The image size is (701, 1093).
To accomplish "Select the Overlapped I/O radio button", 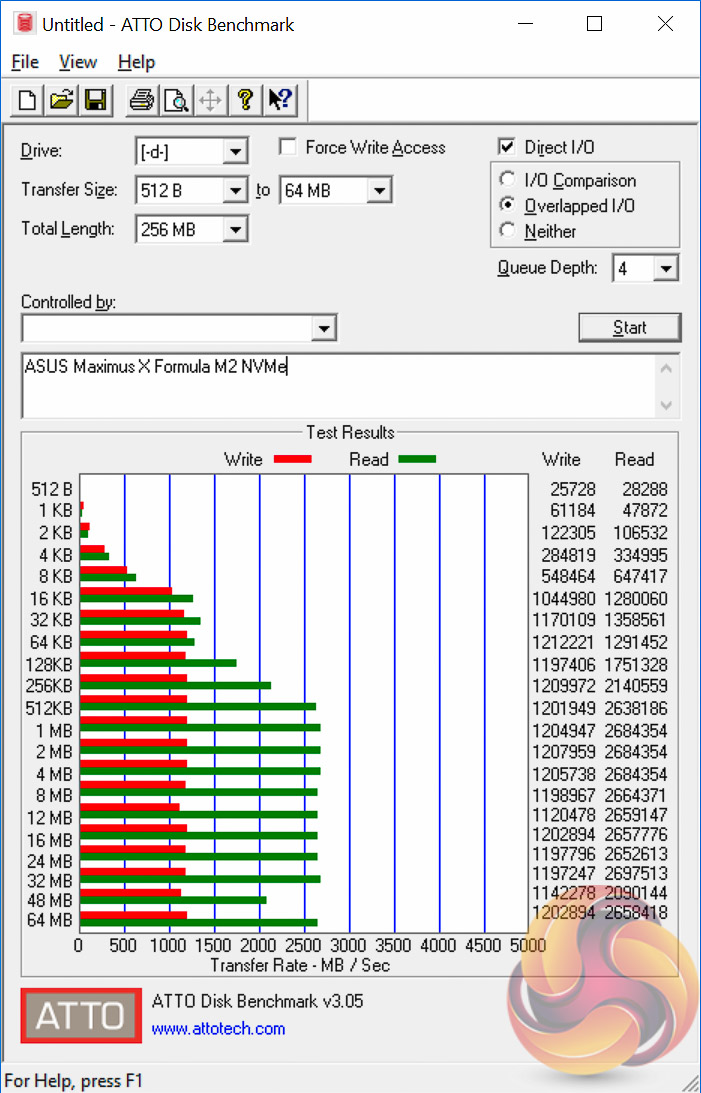I will (x=507, y=205).
